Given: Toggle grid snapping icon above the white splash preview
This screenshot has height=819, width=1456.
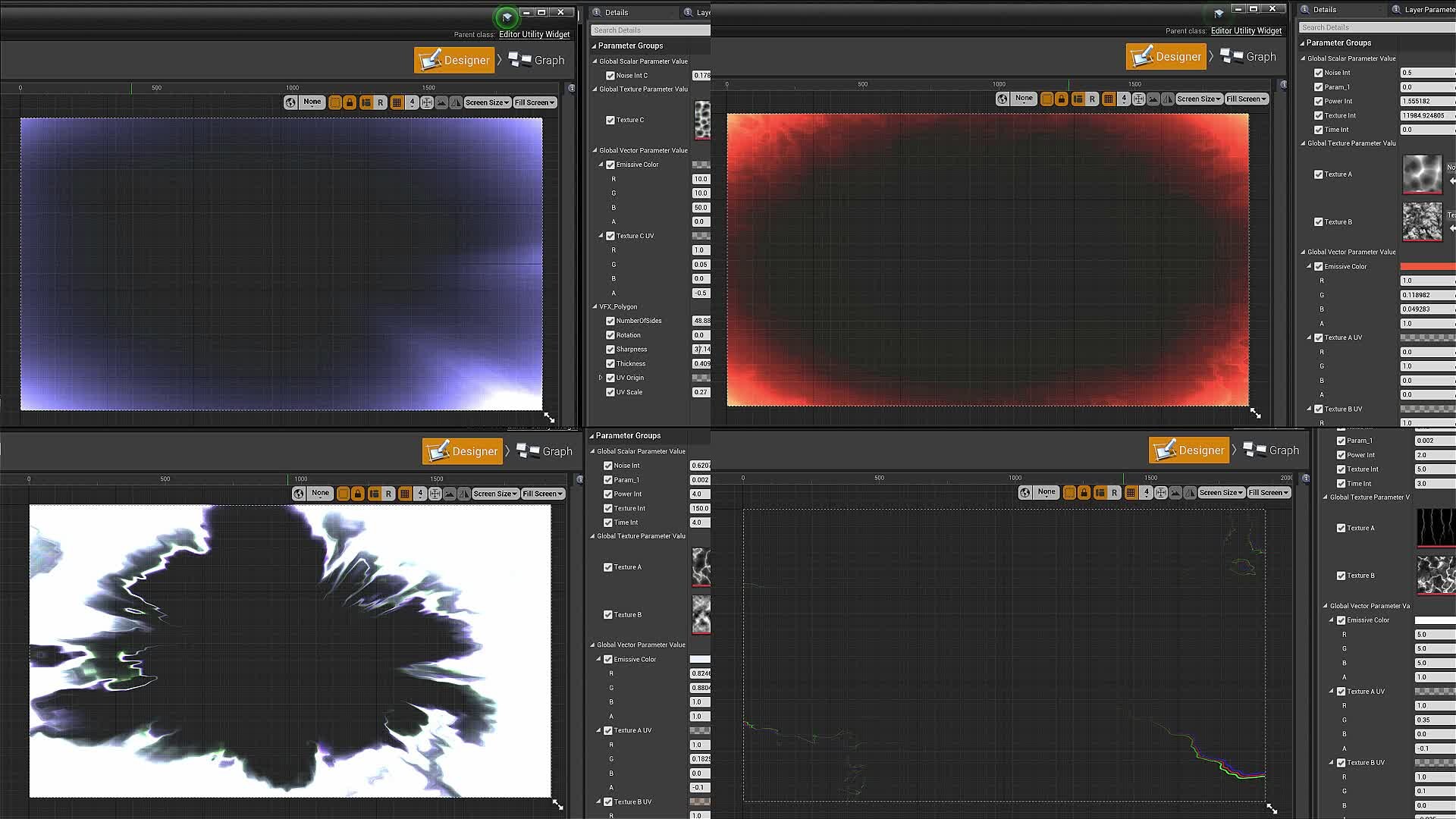Looking at the screenshot, I should pyautogui.click(x=405, y=494).
